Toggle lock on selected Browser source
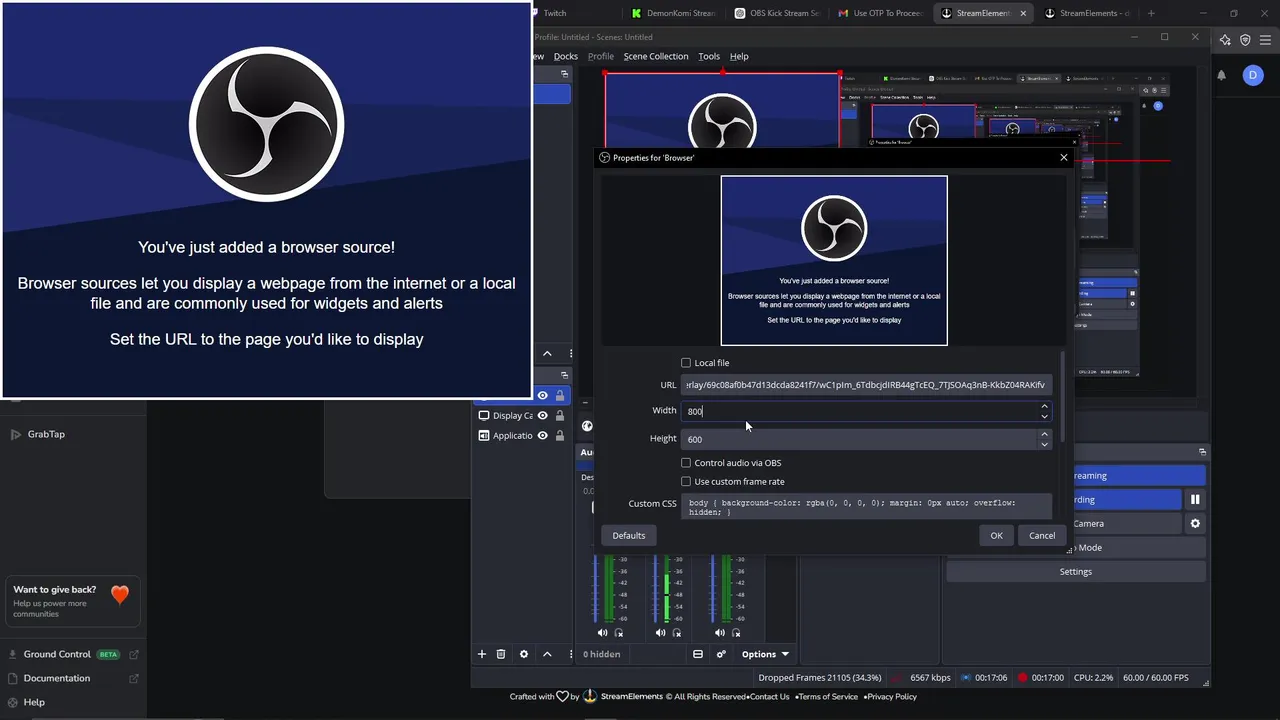This screenshot has height=720, width=1280. click(x=560, y=395)
